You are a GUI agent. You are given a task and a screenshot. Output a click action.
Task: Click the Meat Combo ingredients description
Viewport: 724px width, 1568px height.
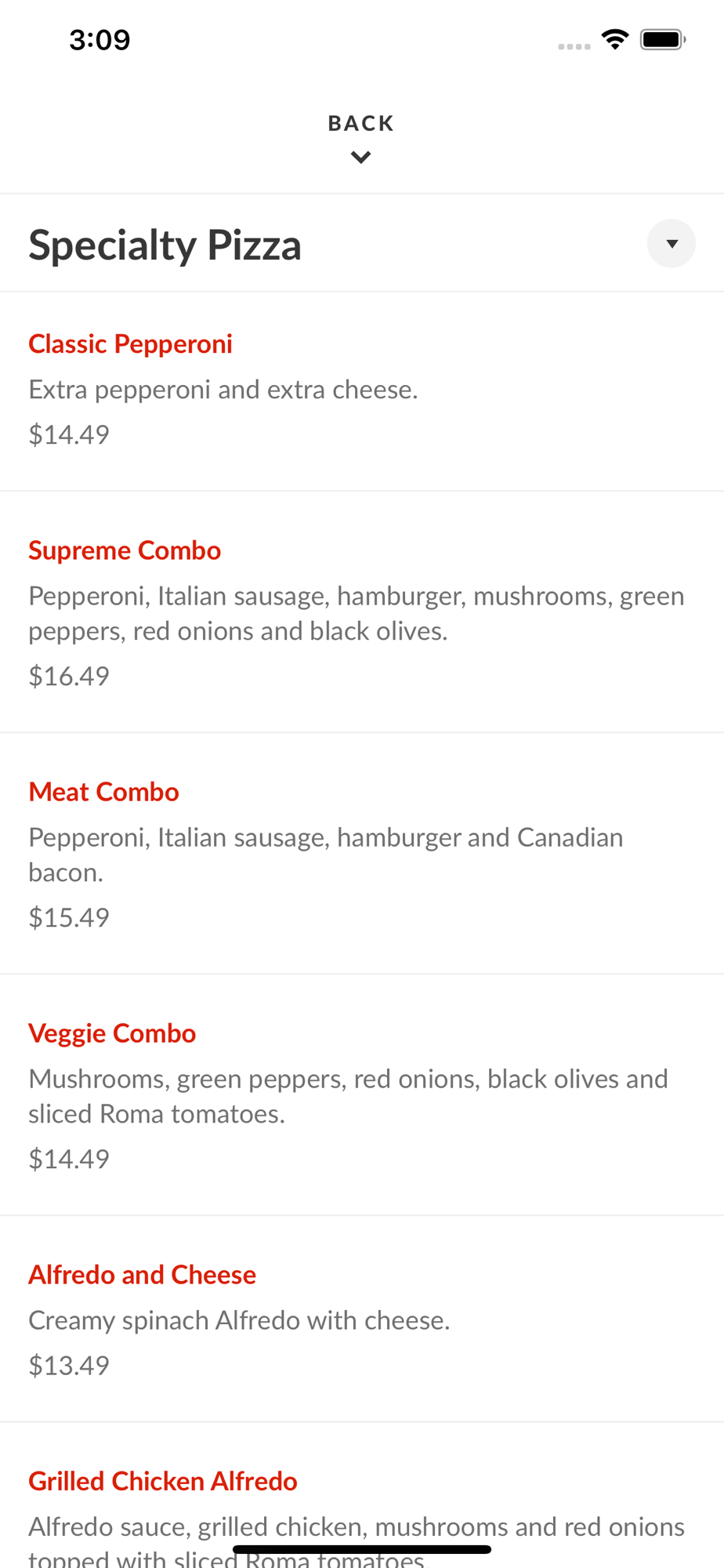click(x=325, y=855)
